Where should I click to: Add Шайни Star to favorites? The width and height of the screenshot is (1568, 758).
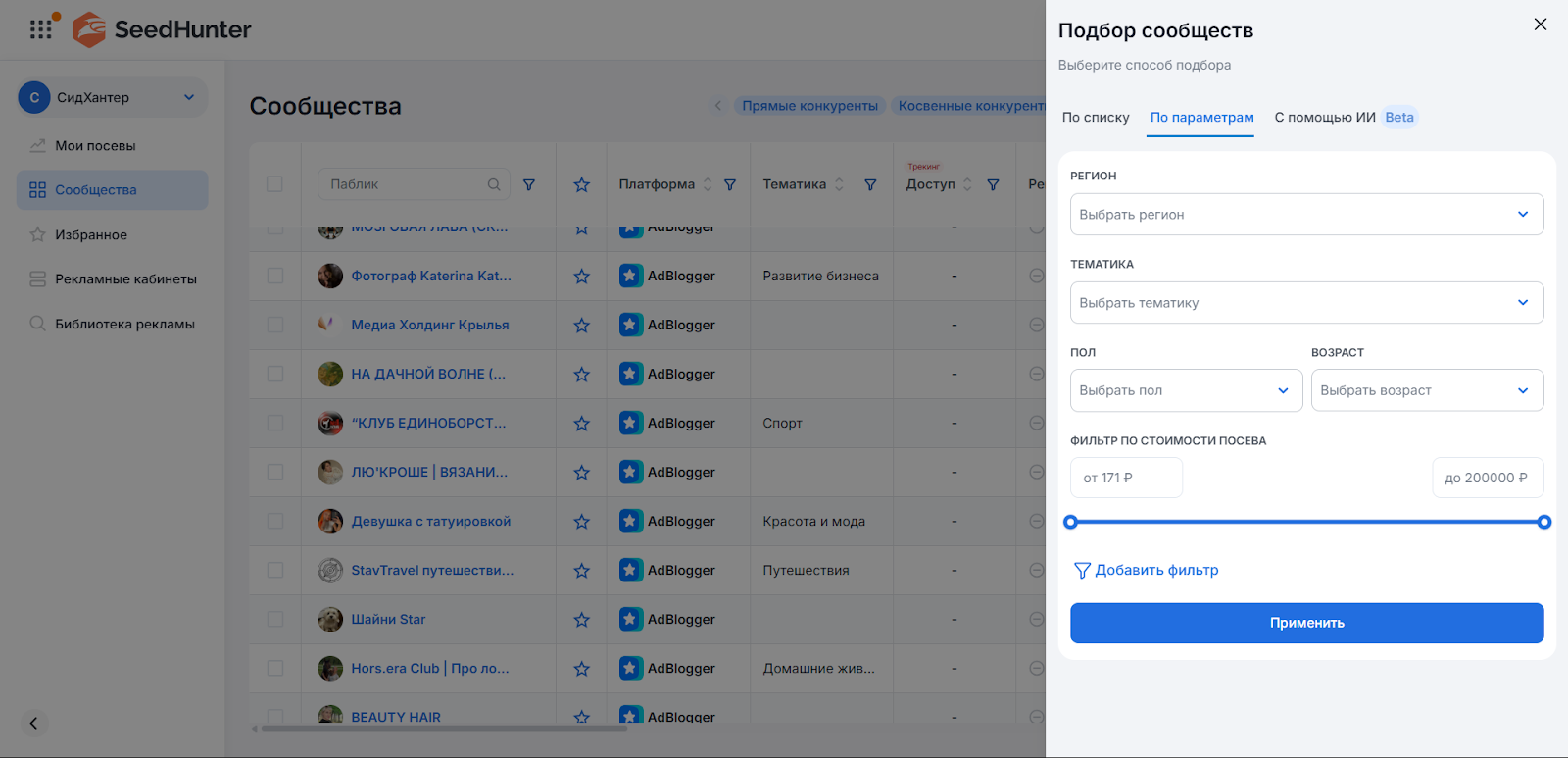581,620
